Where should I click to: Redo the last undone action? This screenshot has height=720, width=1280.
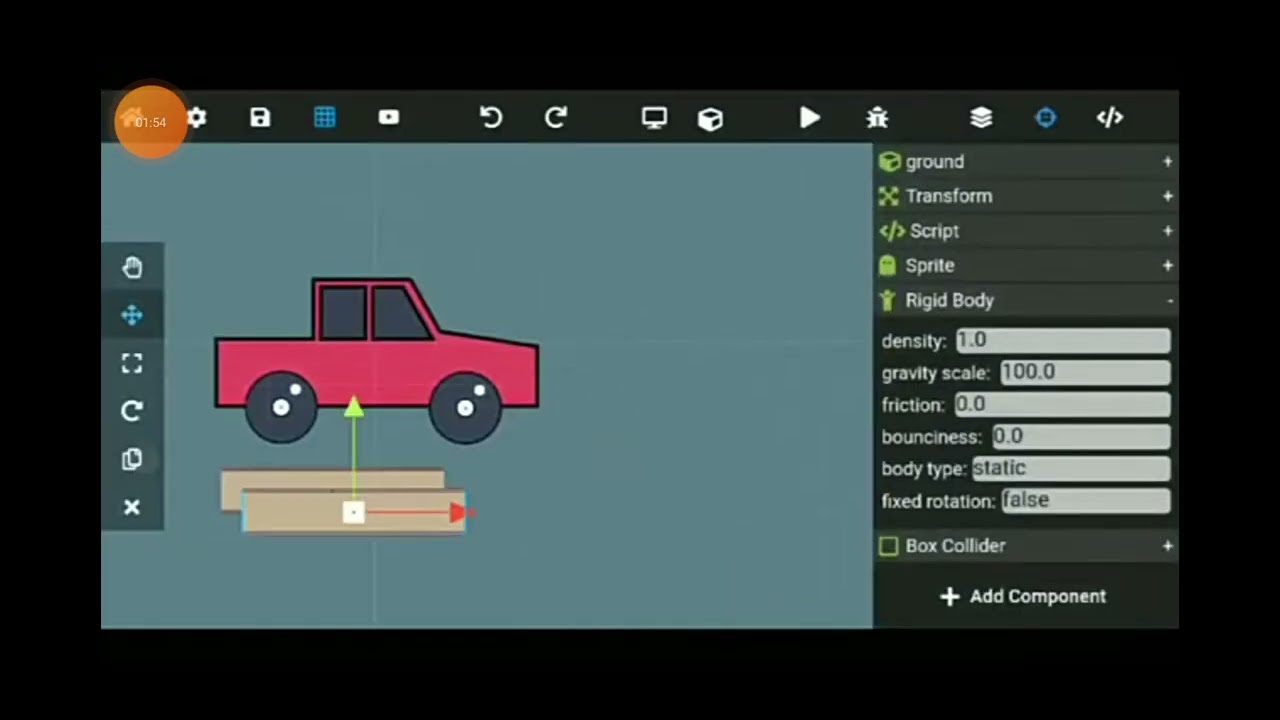point(556,118)
